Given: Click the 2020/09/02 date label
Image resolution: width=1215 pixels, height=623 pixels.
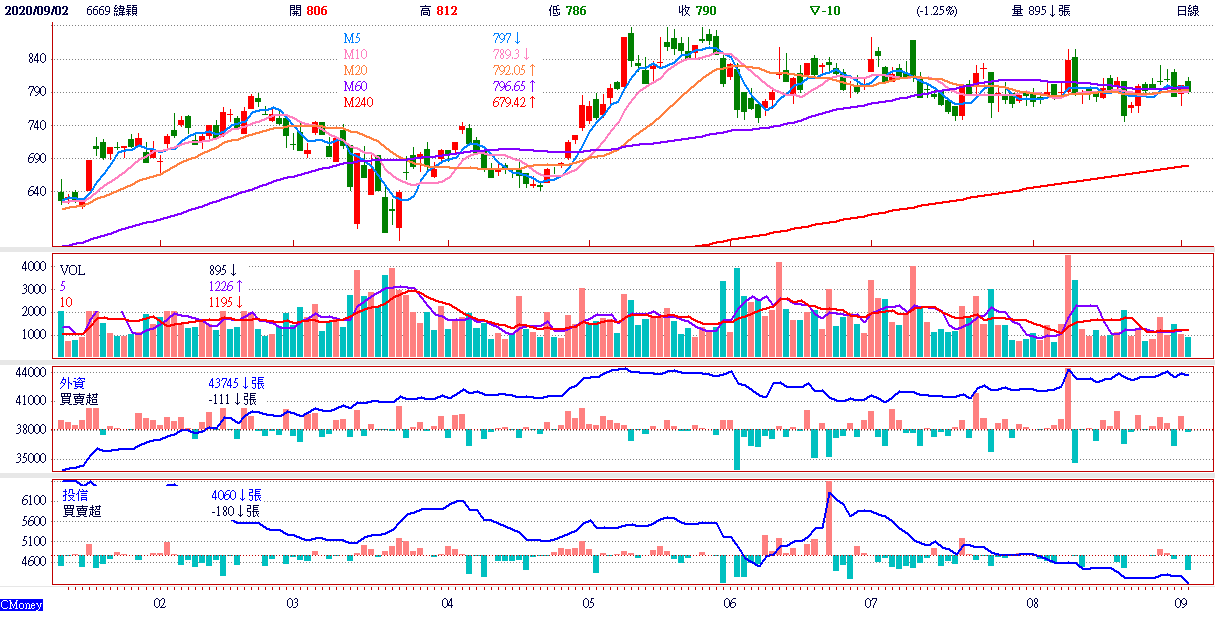Looking at the screenshot, I should click(36, 10).
